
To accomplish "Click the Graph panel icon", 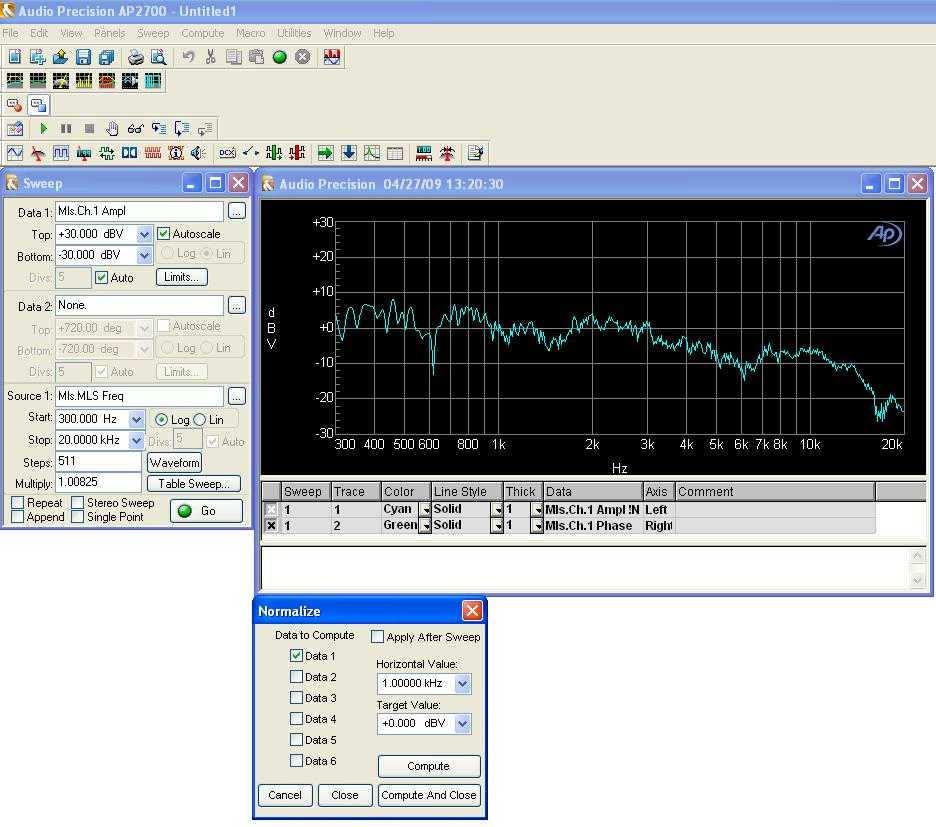I will coord(372,153).
